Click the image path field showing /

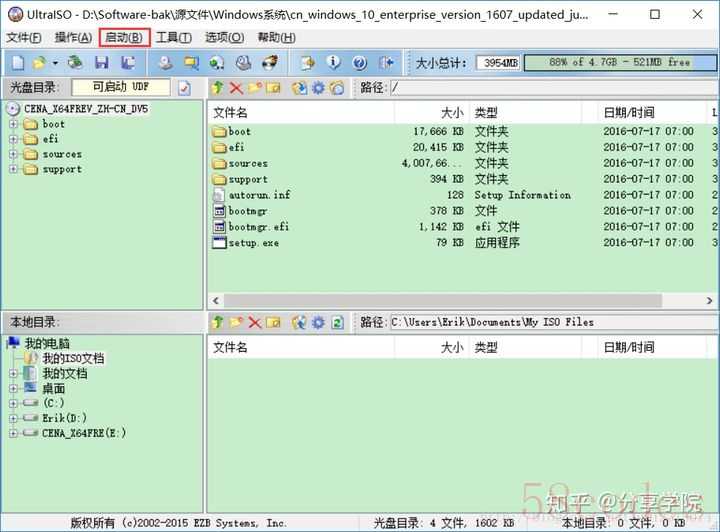pos(554,87)
